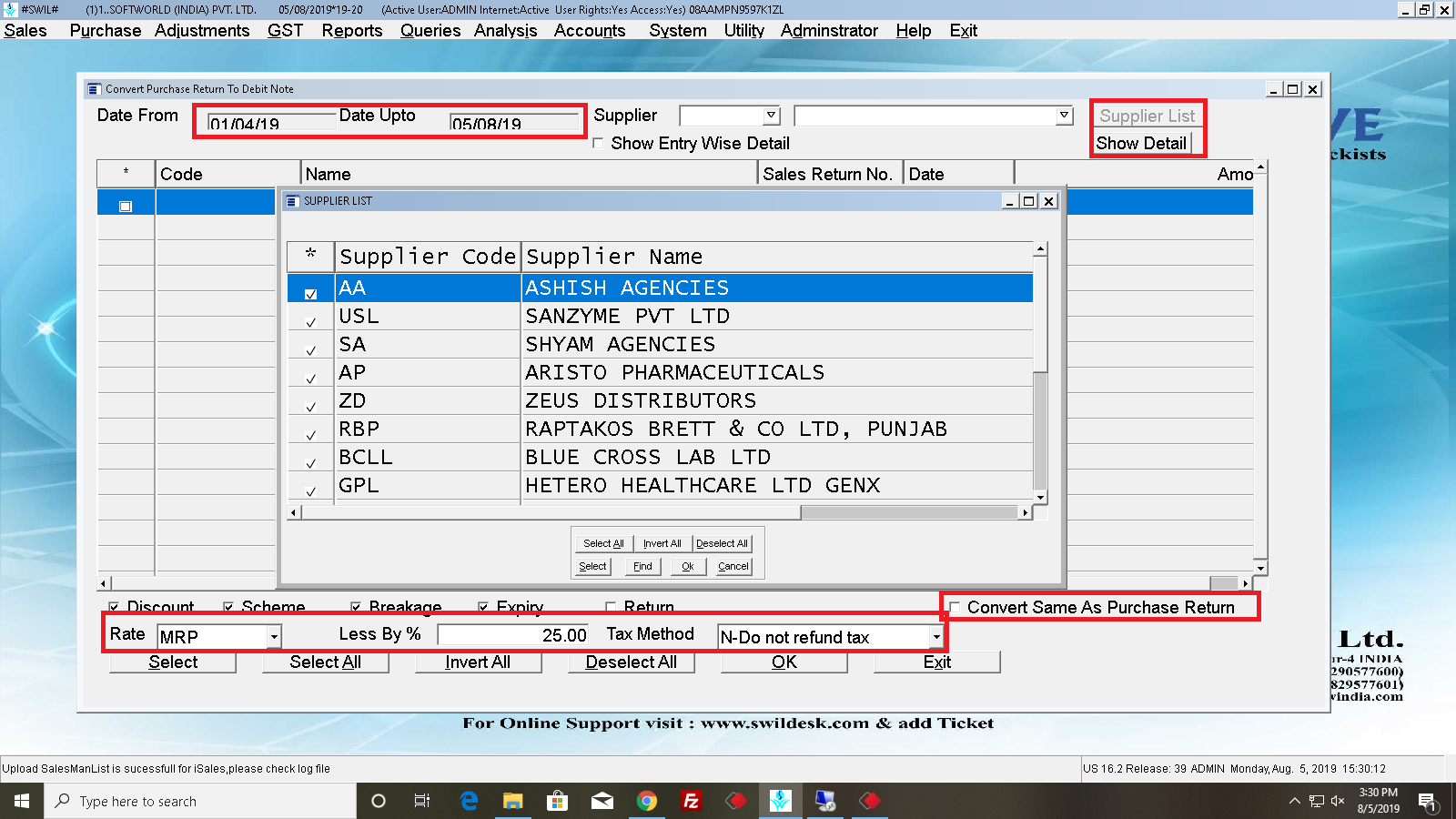This screenshot has width=1456, height=819.
Task: Open the Accounts menu
Action: click(x=590, y=30)
